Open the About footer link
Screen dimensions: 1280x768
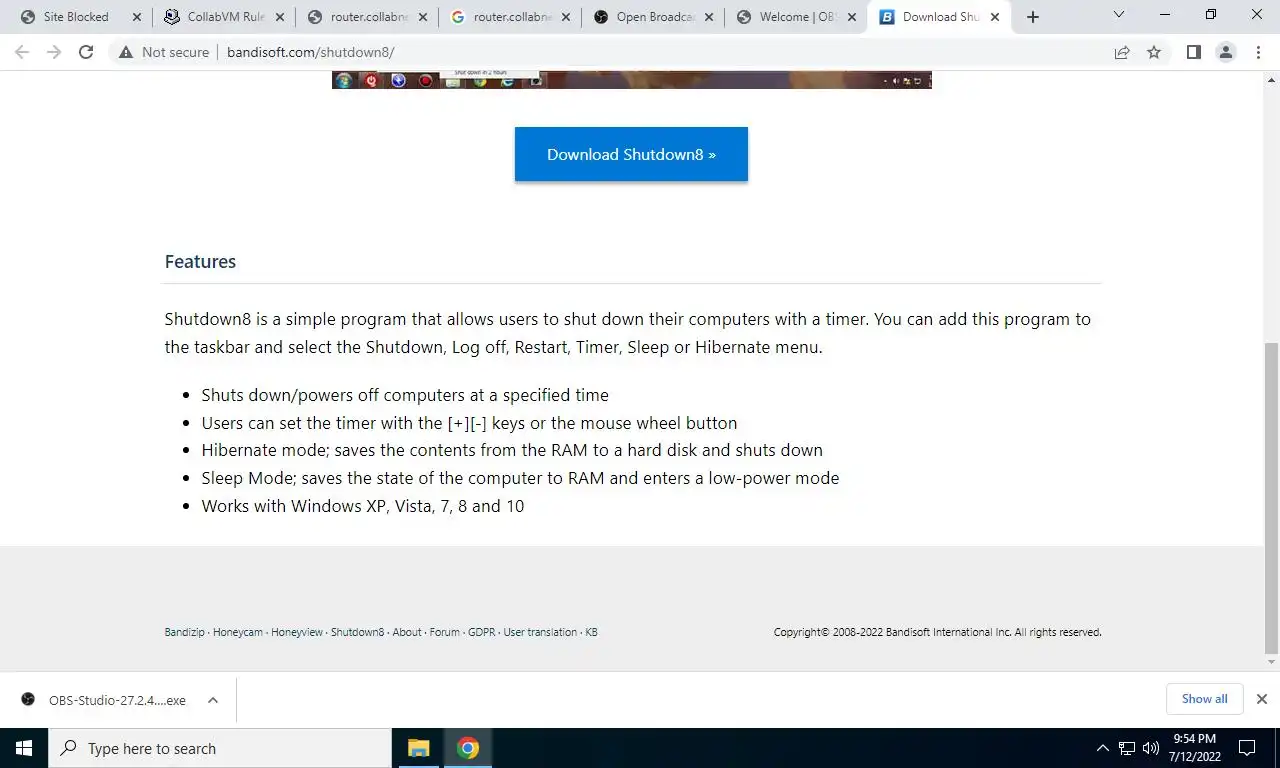coord(407,632)
